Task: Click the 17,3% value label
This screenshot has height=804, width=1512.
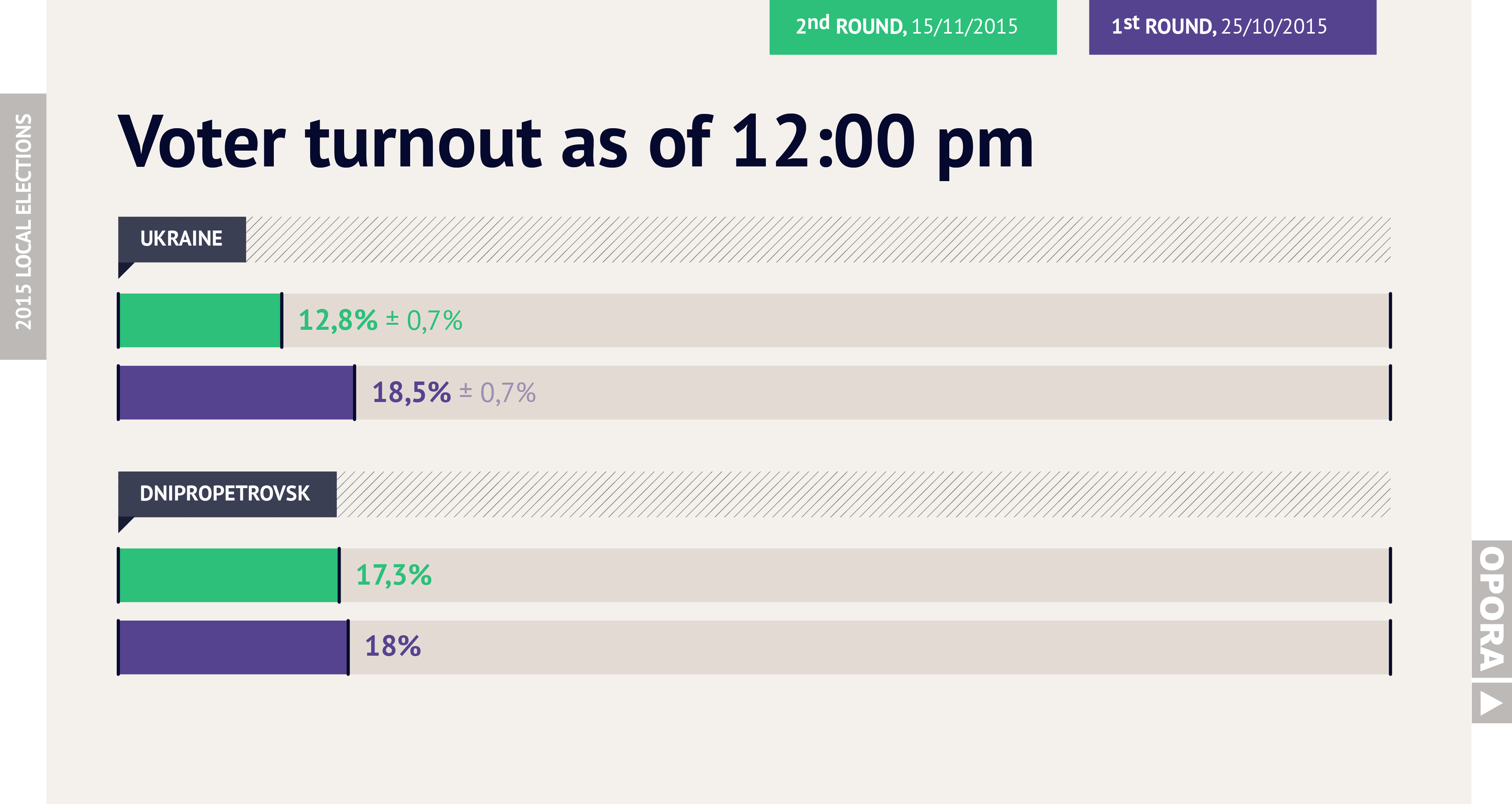Action: pyautogui.click(x=394, y=575)
